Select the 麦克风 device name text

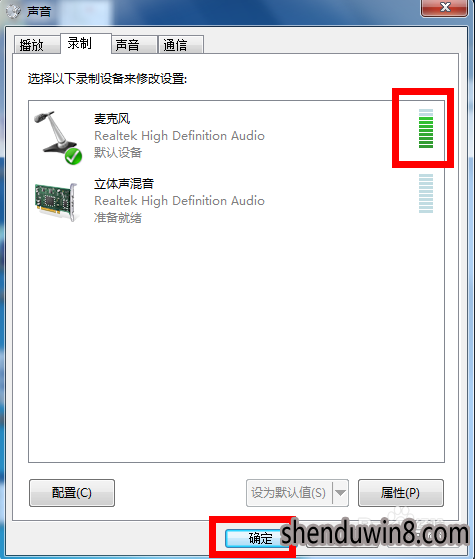tap(112, 119)
